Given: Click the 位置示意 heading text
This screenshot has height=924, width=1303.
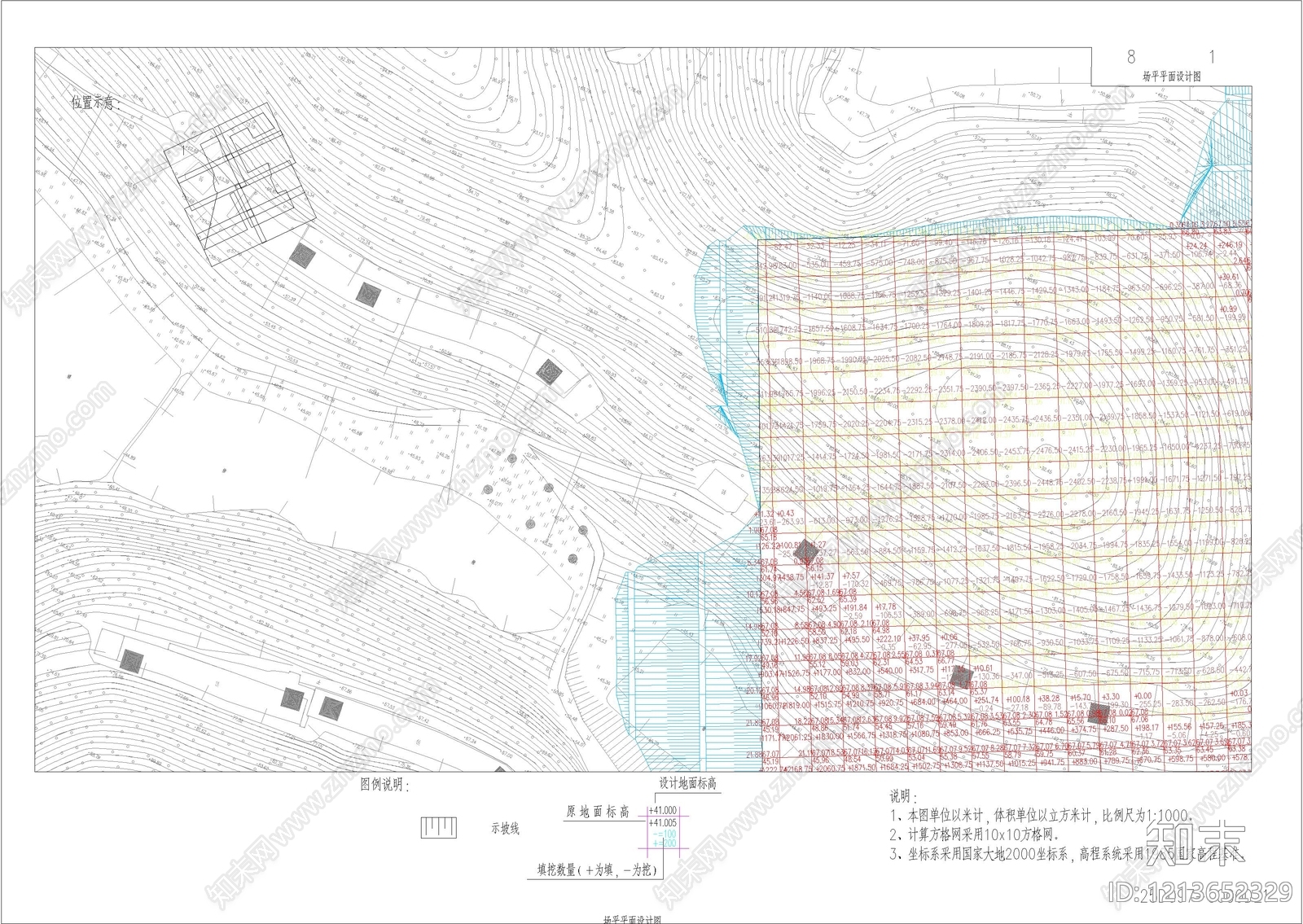Looking at the screenshot, I should [x=95, y=103].
